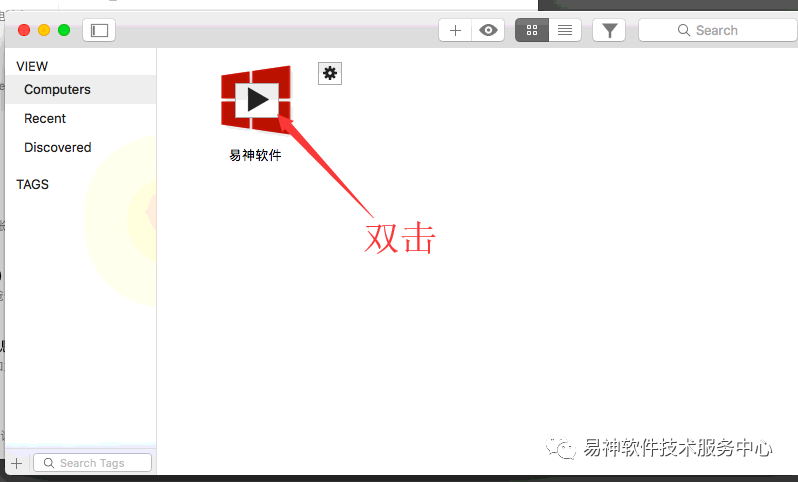Open gear settings for 易神软件 computer

pos(330,73)
